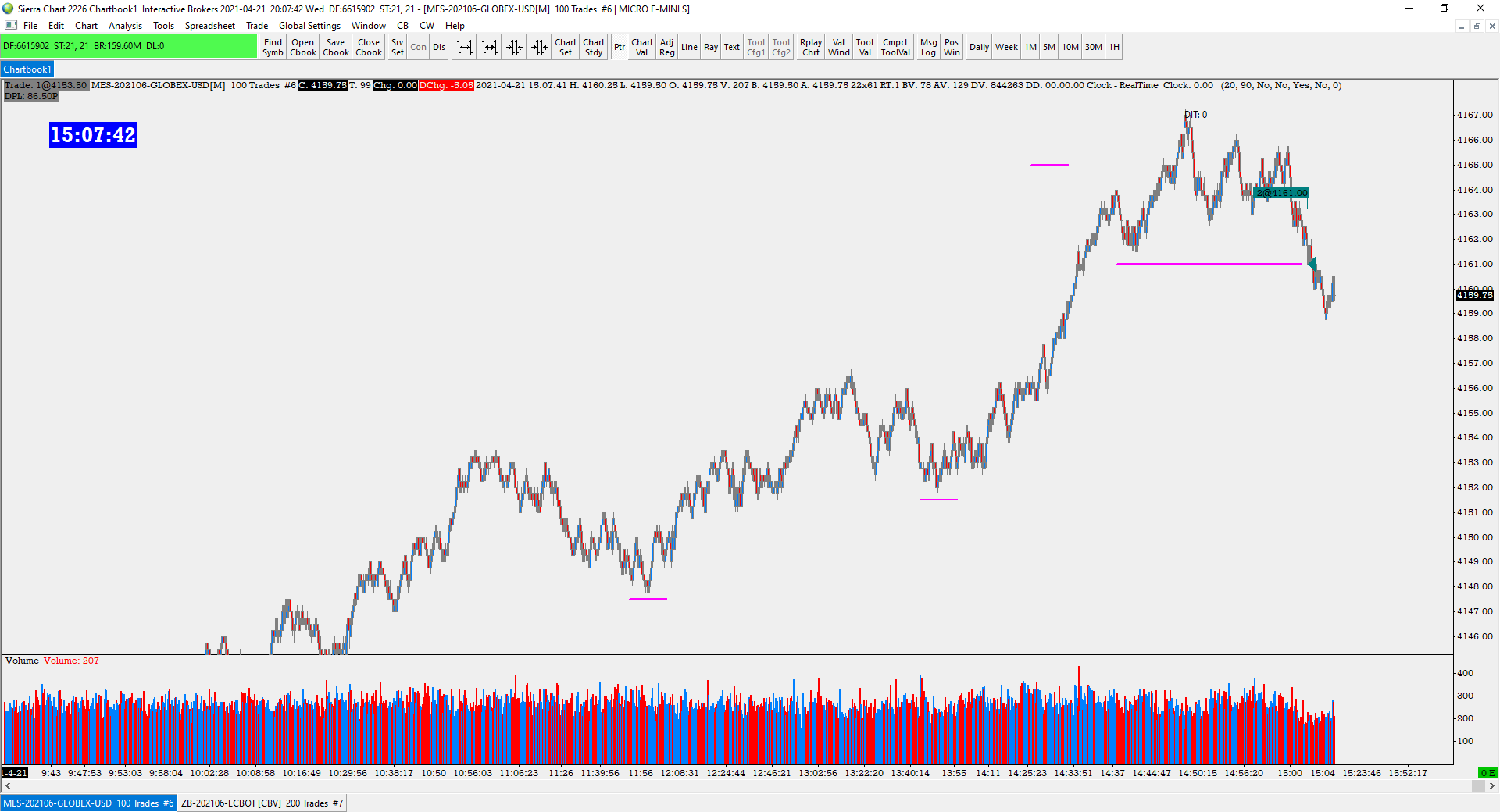Switch to MES-202106-GLOBEX-USD chart tab
The image size is (1500, 812).
pyautogui.click(x=88, y=803)
